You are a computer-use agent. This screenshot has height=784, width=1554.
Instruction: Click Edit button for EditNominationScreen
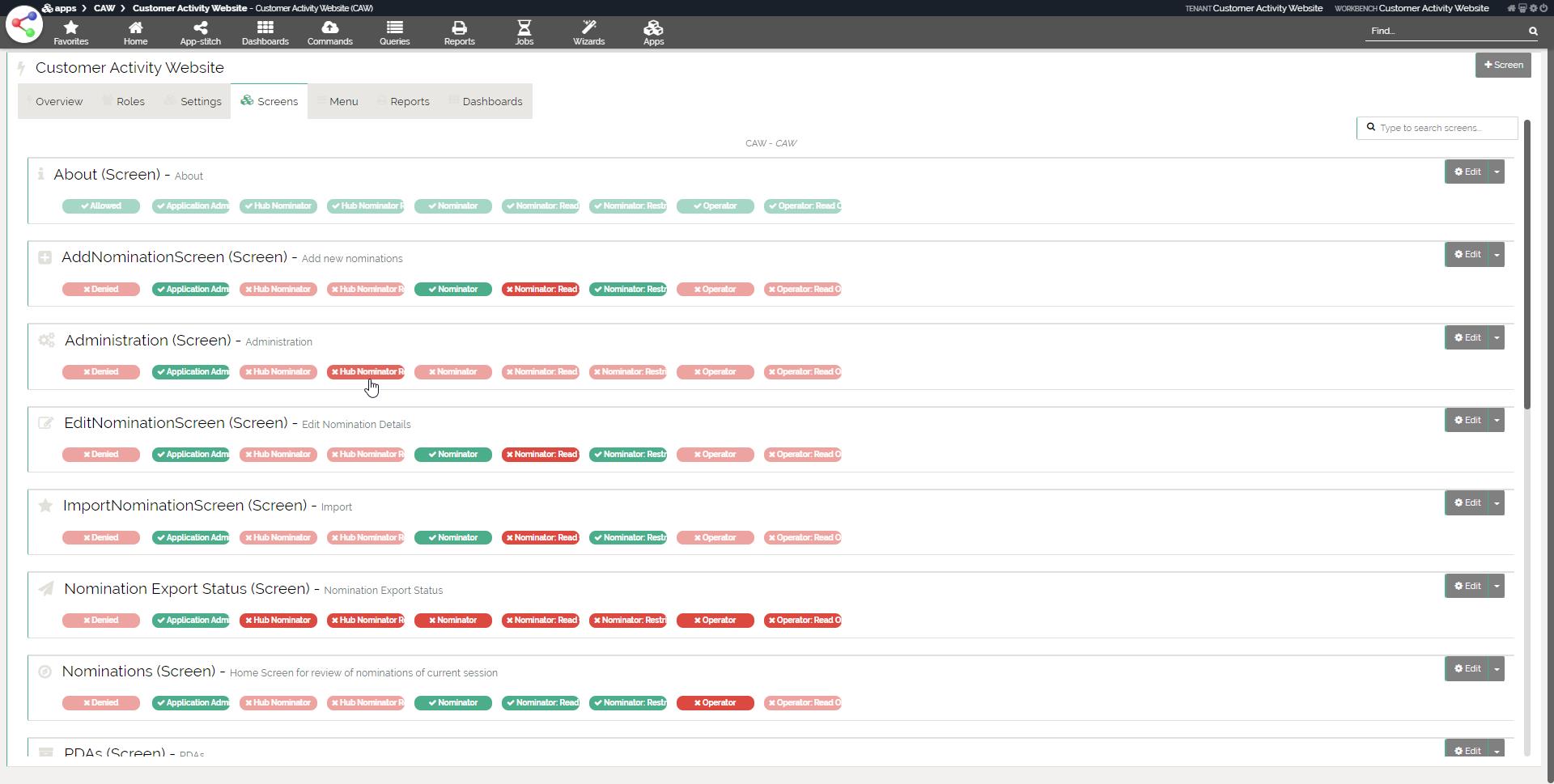pyautogui.click(x=1467, y=421)
